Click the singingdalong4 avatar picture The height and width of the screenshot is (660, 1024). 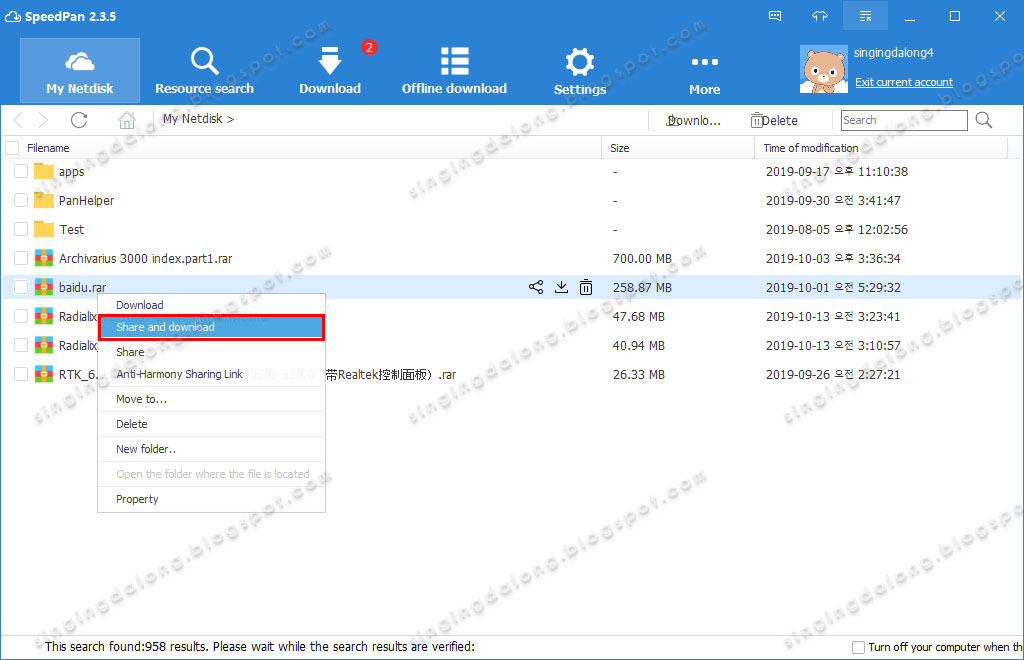click(x=824, y=69)
